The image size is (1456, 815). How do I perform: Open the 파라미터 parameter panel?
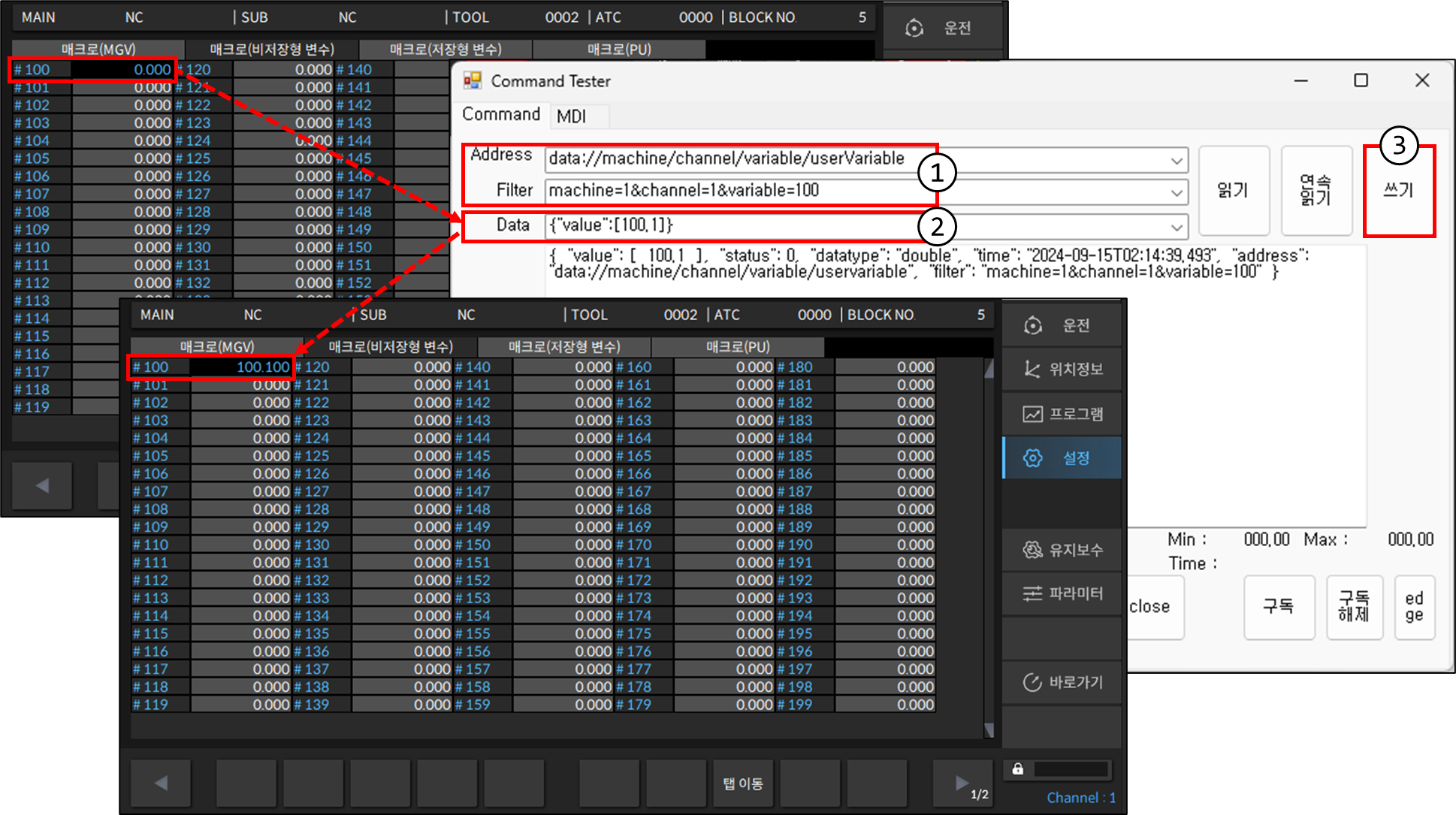(1062, 593)
